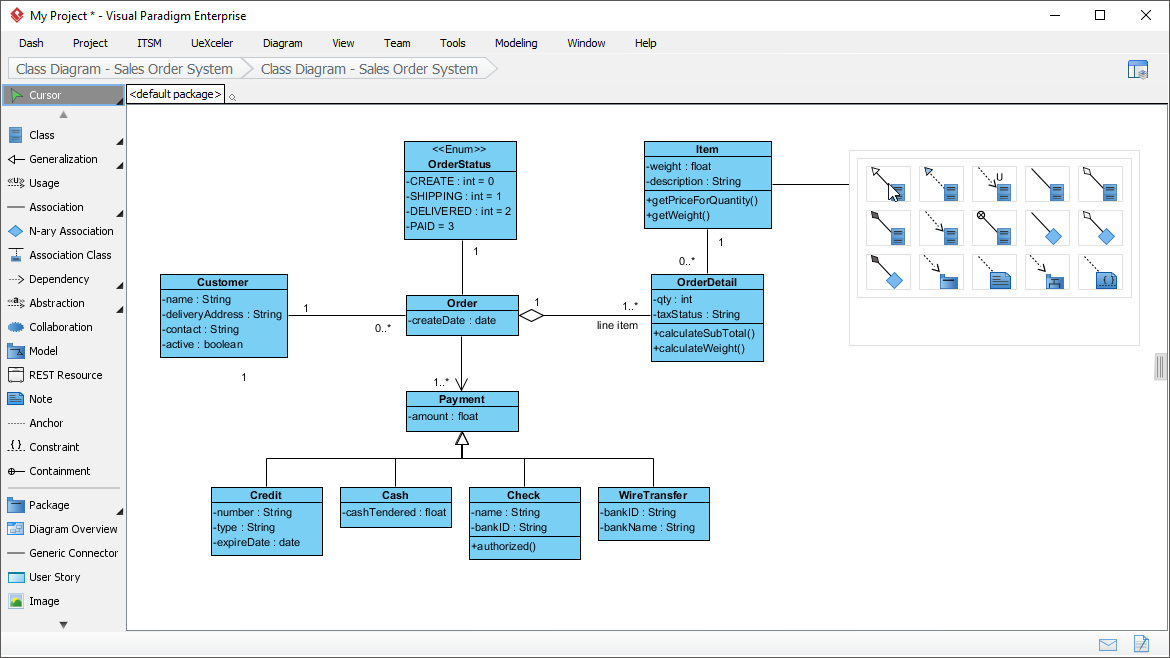Pick Dependency to Package in resource catalog
The height and width of the screenshot is (658, 1170).
click(x=941, y=272)
